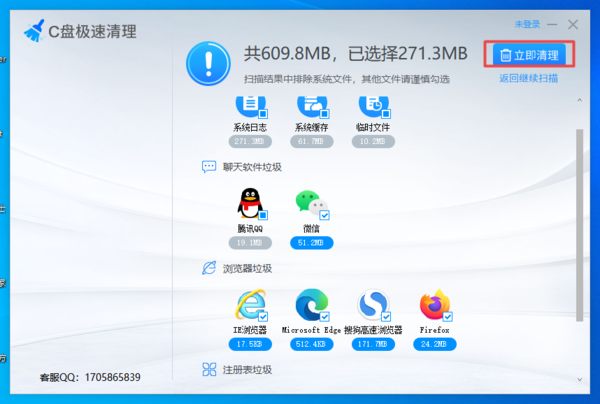Screen dimensions: 600x404
Task: Minimize the C盘极速清理 window
Action: coord(552,24)
